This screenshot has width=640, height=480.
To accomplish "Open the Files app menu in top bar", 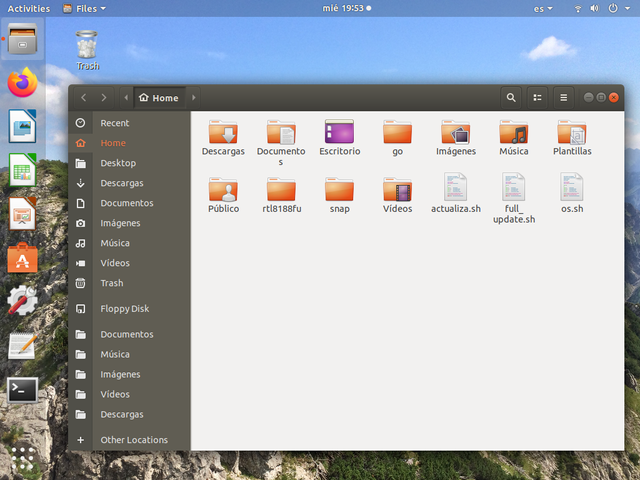I will (x=83, y=8).
